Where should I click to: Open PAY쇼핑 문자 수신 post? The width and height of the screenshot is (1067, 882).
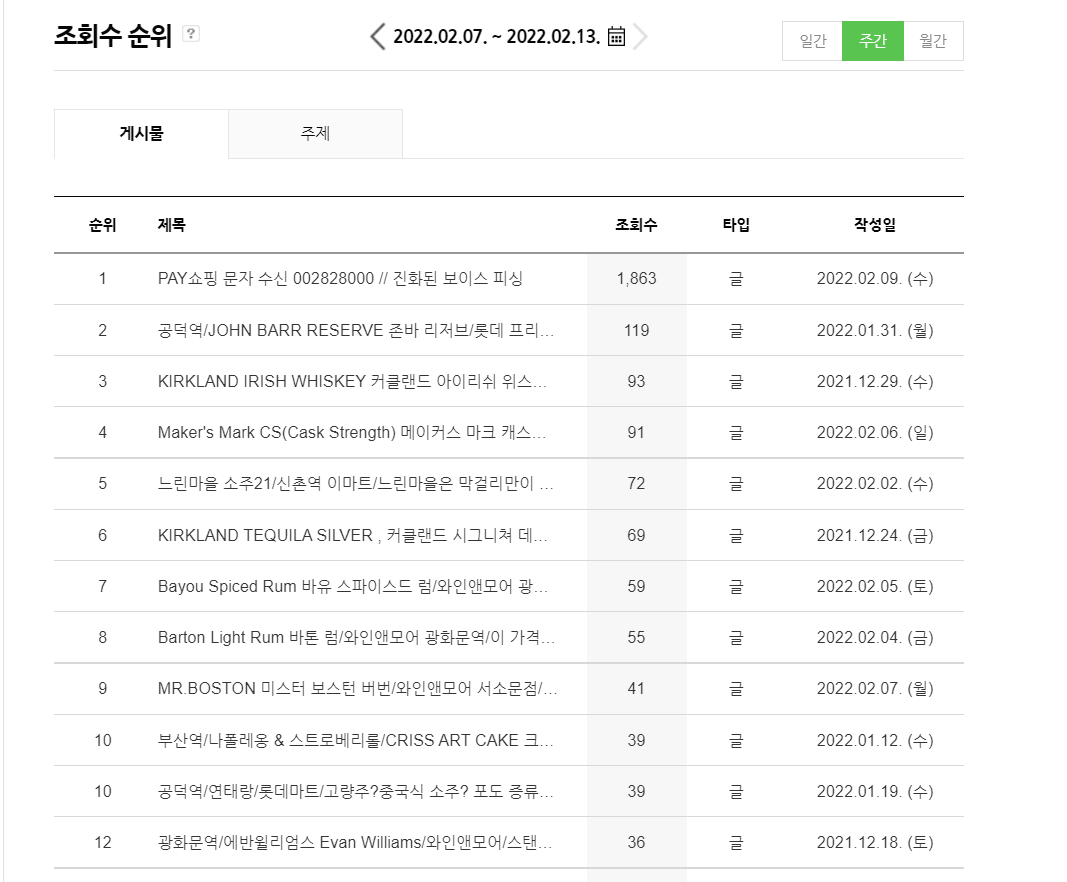pos(340,278)
